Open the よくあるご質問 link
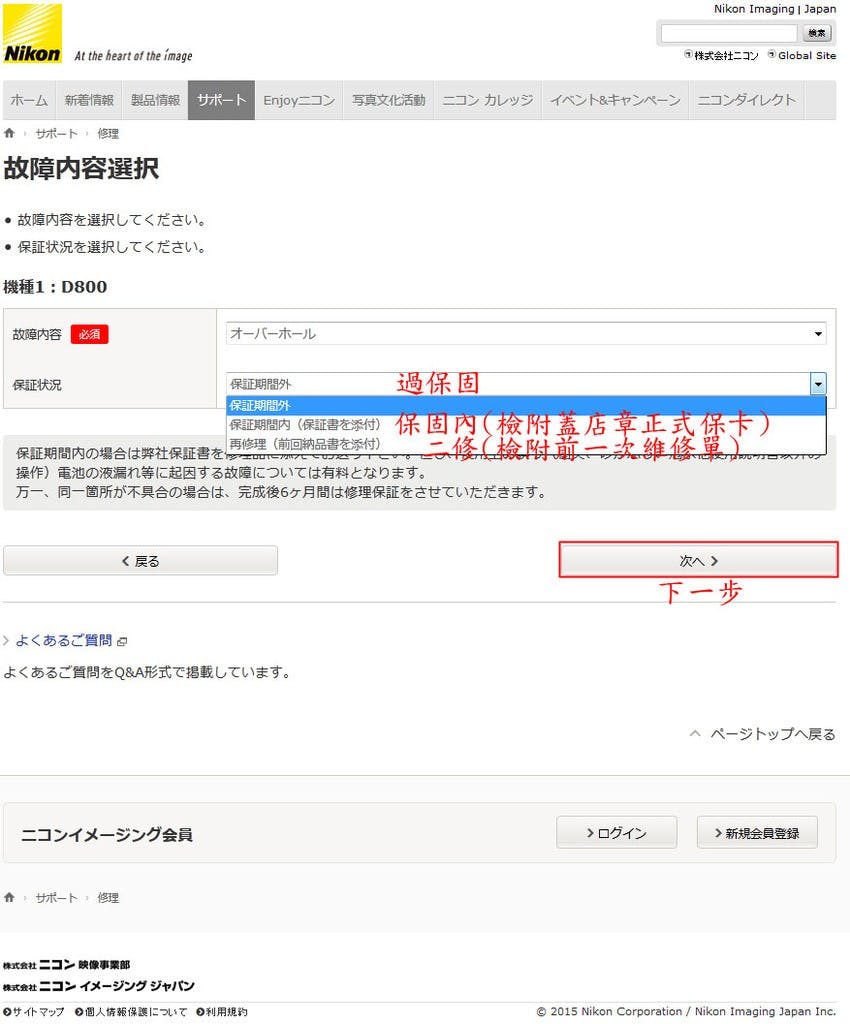 coord(63,641)
